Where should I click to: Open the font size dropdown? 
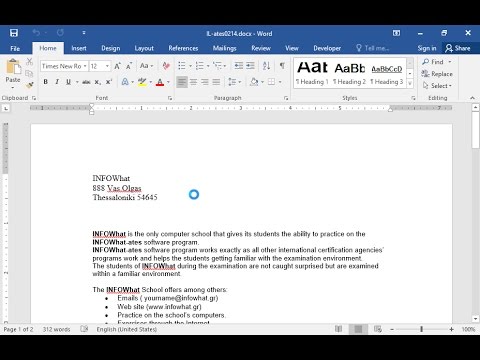(x=107, y=66)
